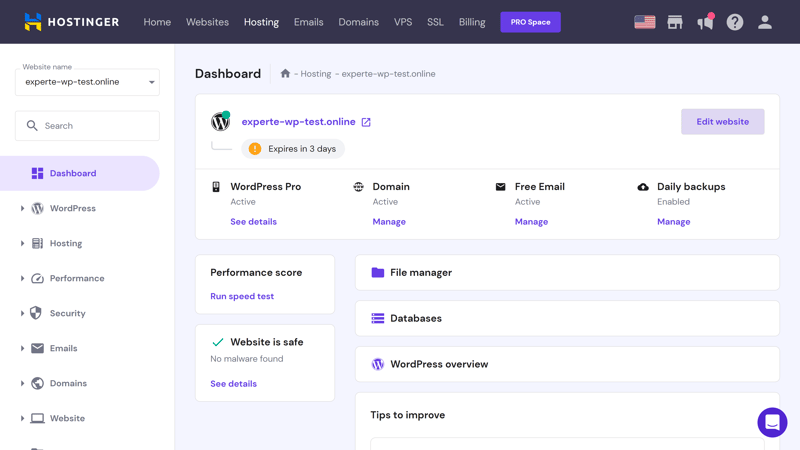Open the File manager card
800x450 pixels.
coord(567,272)
